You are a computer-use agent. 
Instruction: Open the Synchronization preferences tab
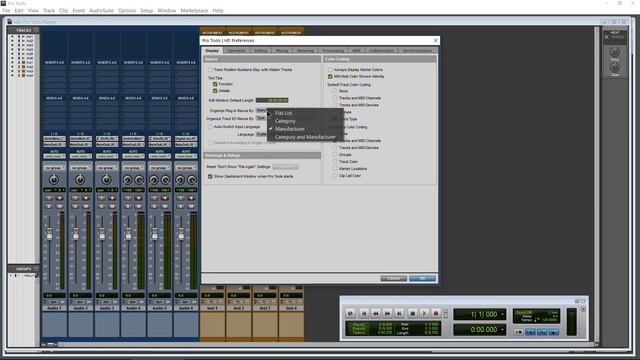(x=417, y=51)
